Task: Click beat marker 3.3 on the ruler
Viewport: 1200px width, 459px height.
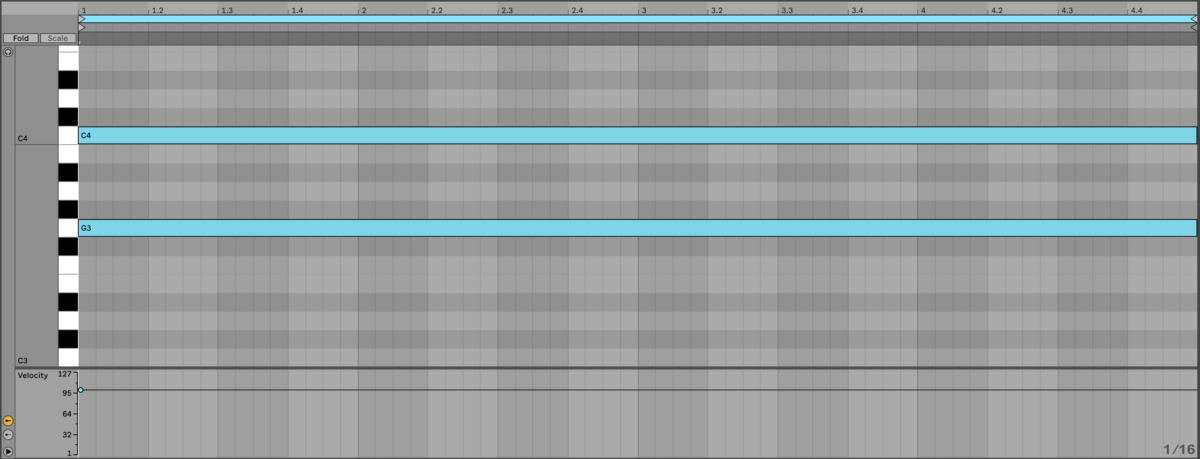Action: click(x=787, y=10)
